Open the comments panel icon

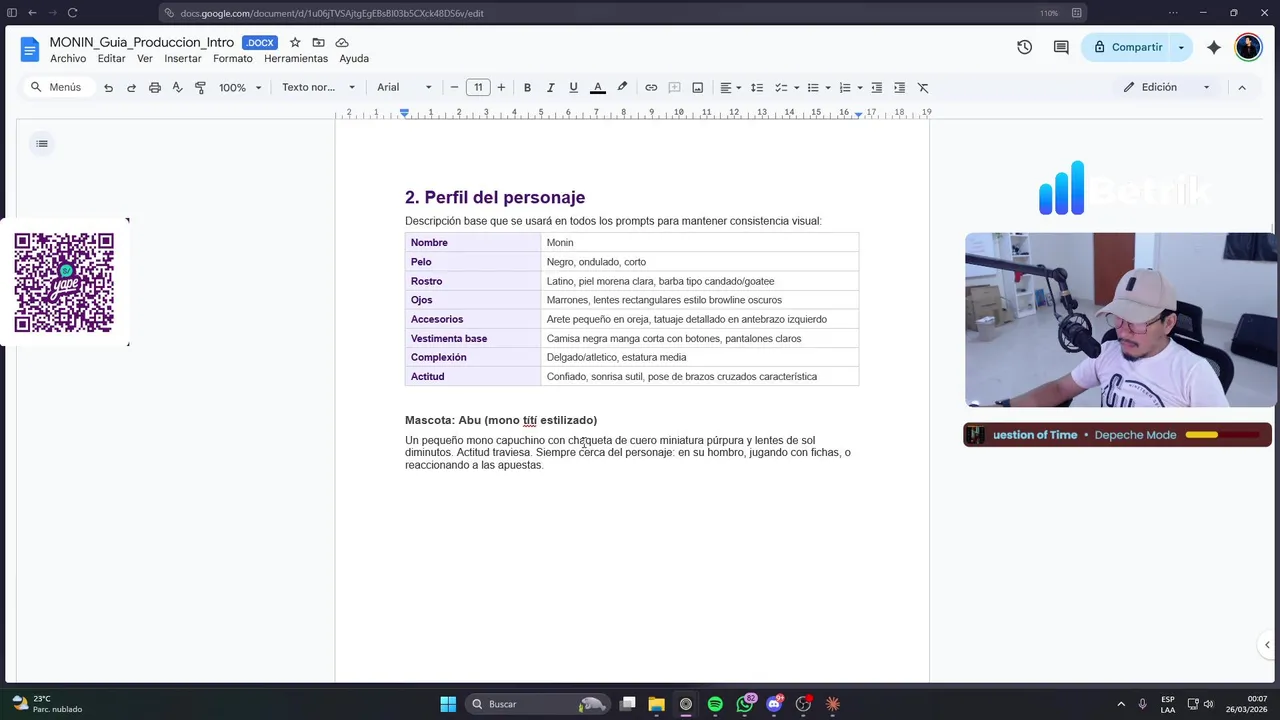[x=1061, y=47]
